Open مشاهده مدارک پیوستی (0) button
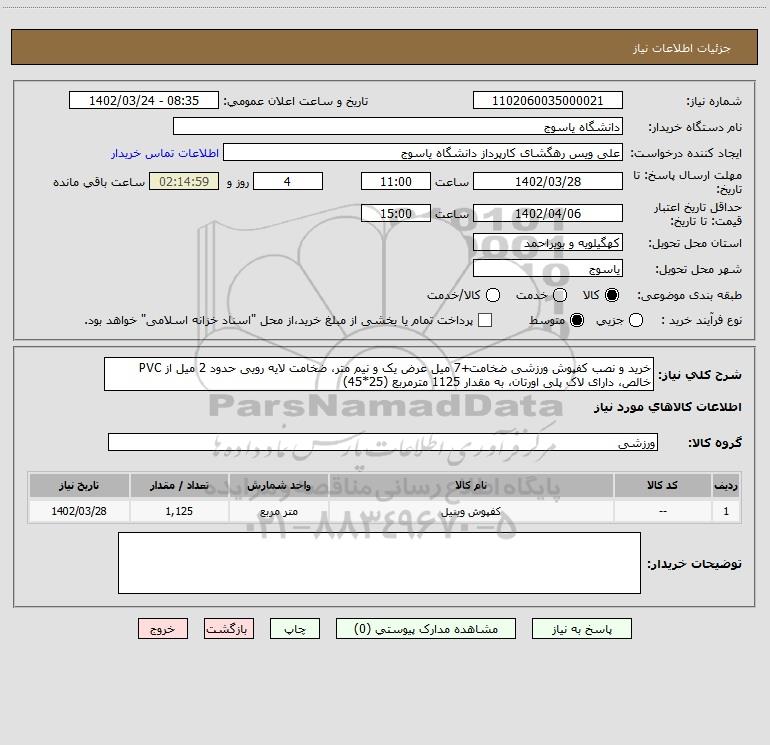This screenshot has height=745, width=770. 426,629
